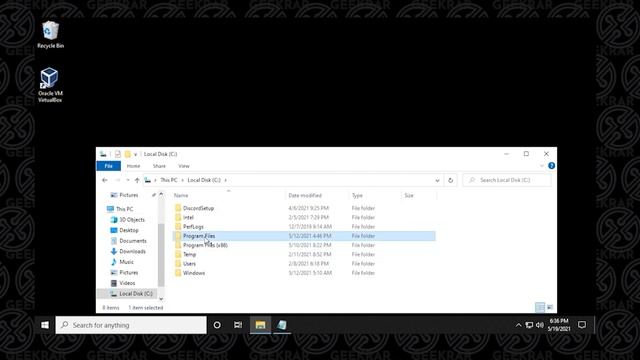Open network status tray icon

[529, 325]
